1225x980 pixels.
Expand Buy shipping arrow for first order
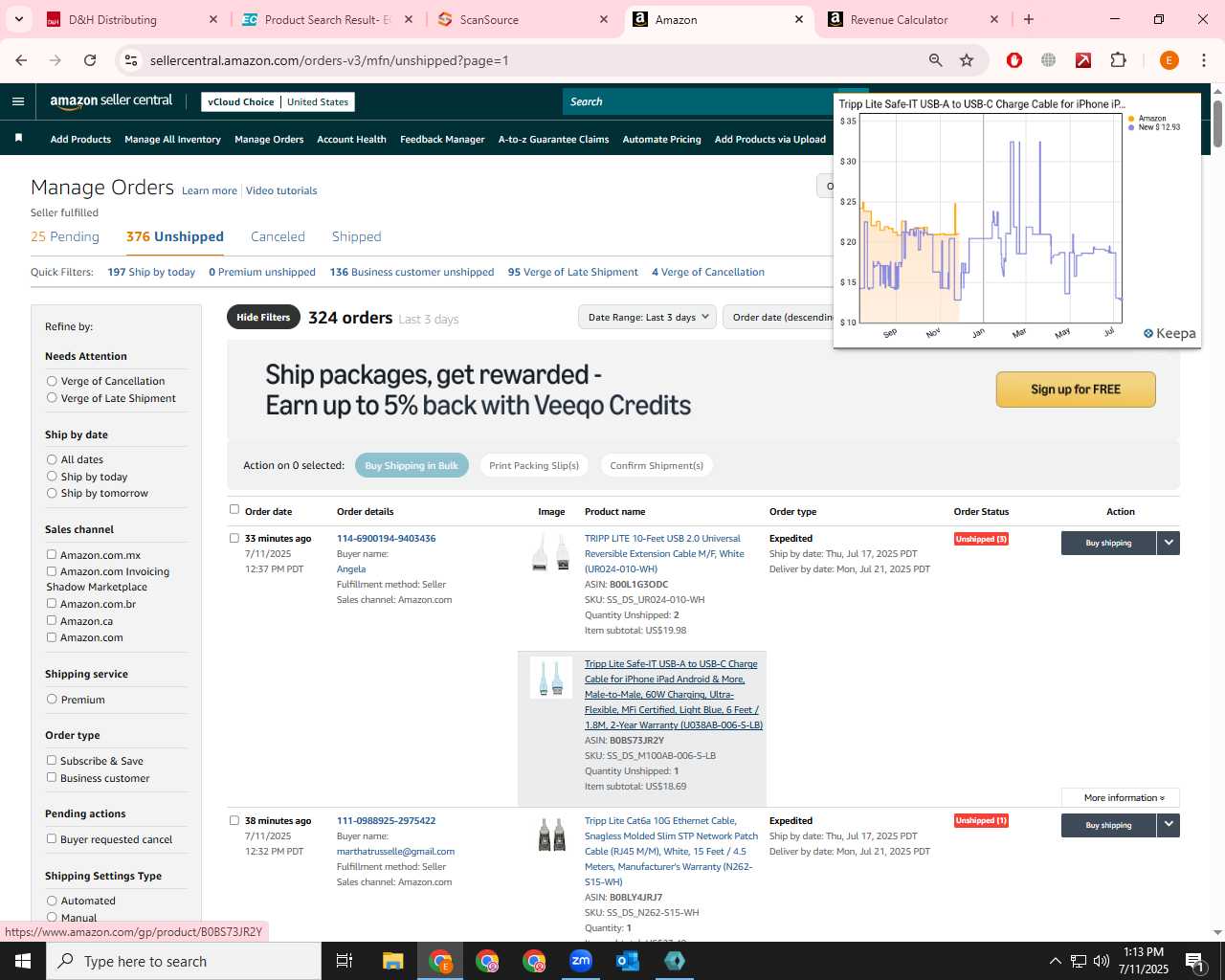[1169, 543]
